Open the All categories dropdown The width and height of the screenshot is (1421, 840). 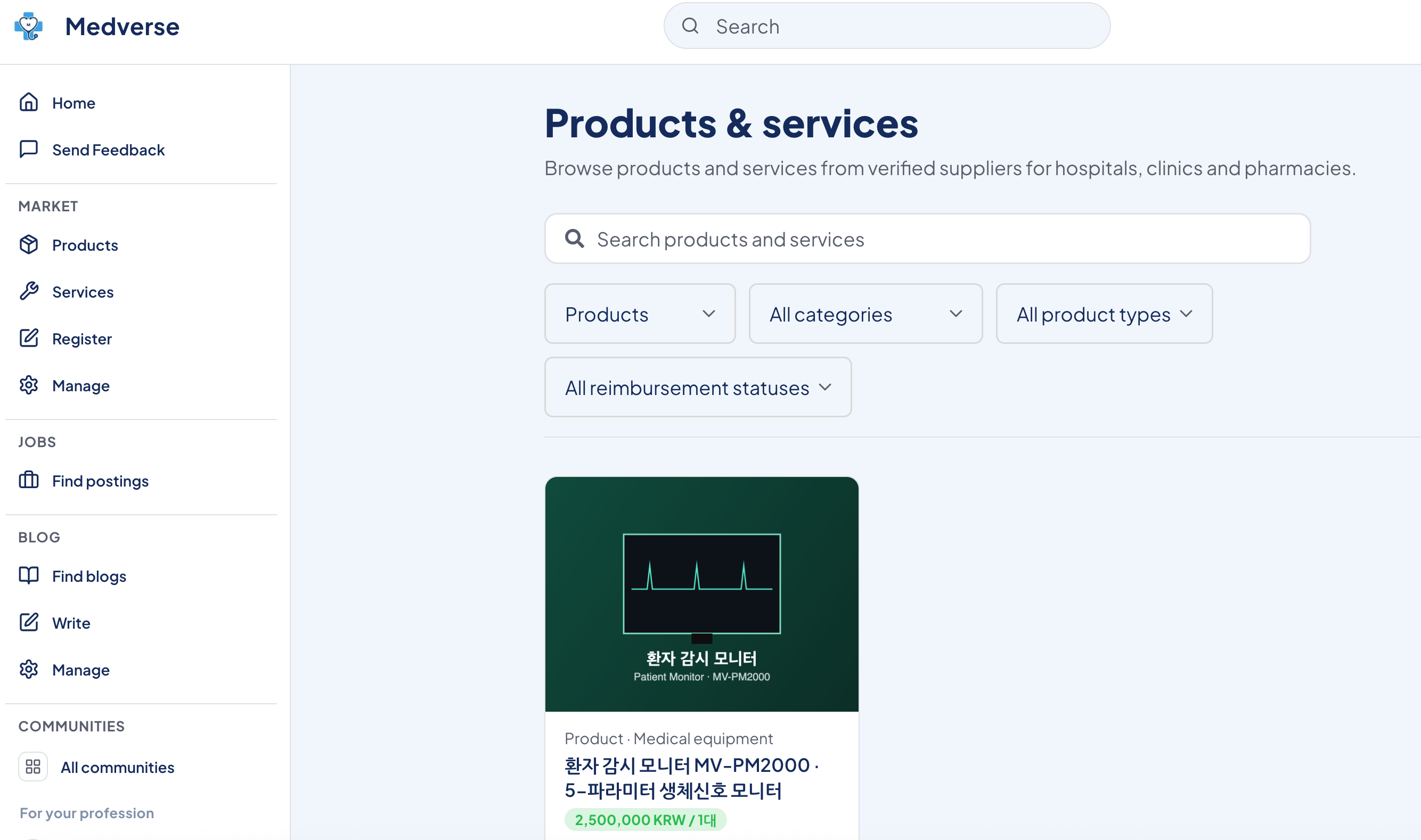point(865,314)
